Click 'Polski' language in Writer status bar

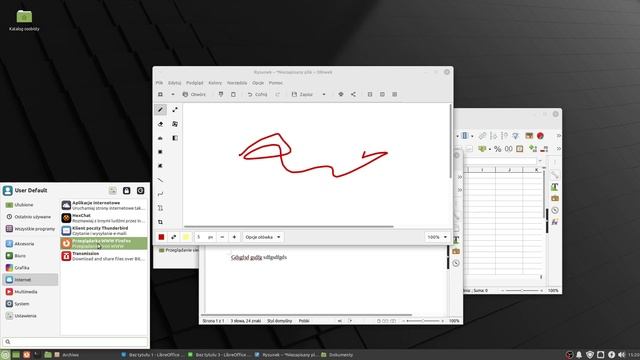coord(304,321)
